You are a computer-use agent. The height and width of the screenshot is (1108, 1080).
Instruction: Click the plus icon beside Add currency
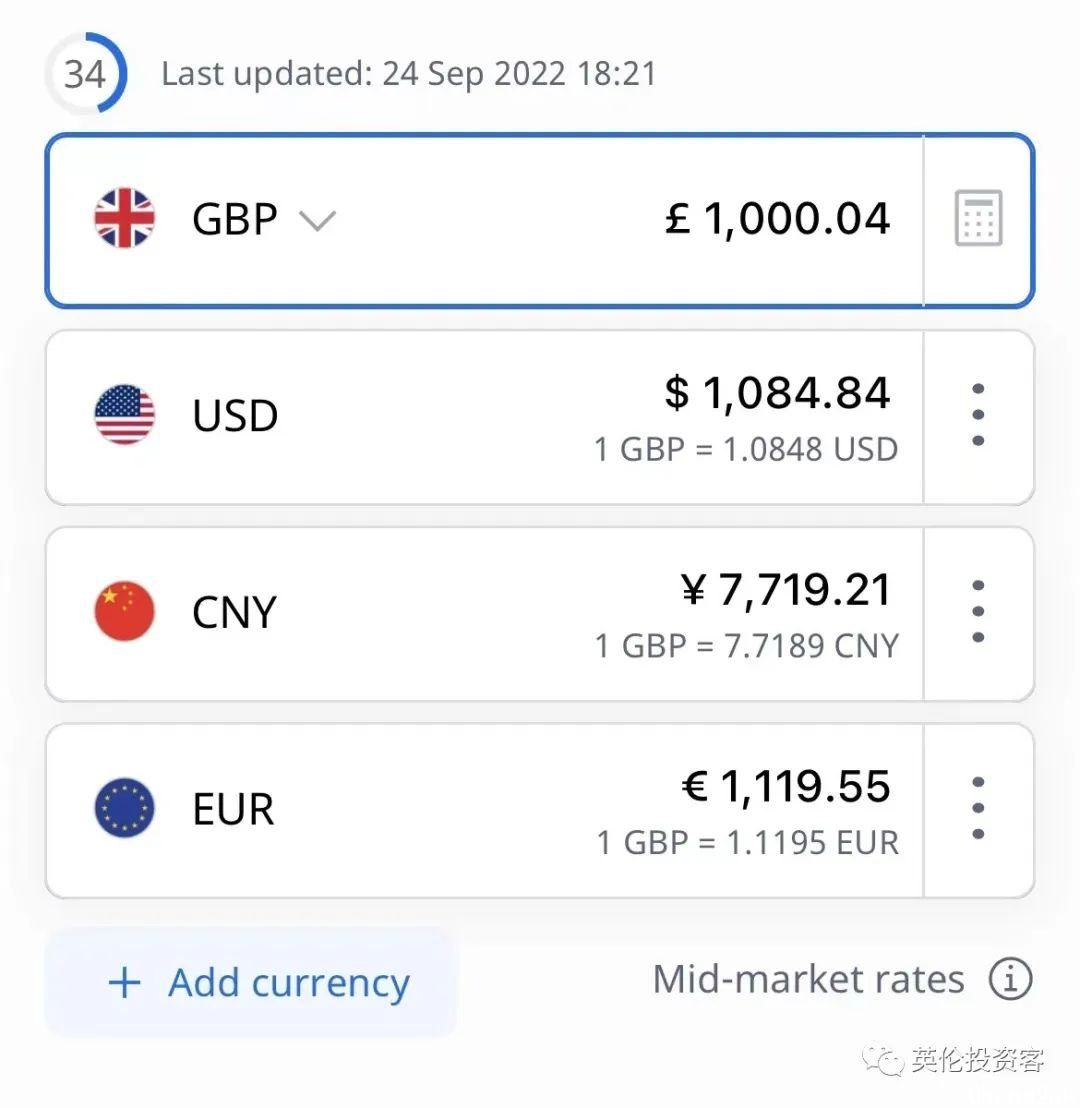point(124,983)
